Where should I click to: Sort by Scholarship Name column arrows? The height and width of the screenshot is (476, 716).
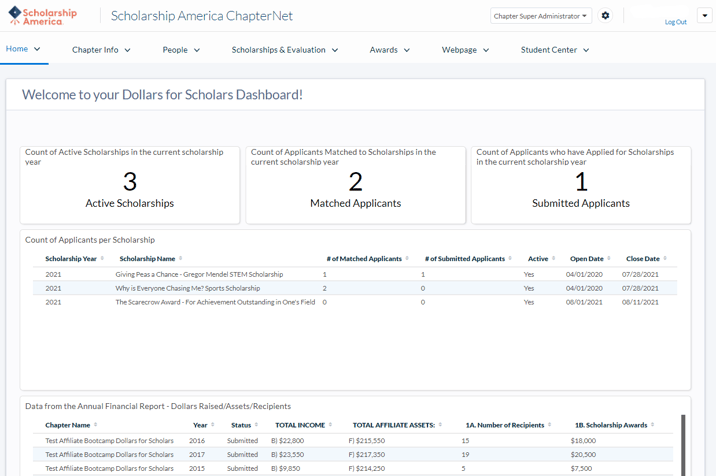coord(181,259)
